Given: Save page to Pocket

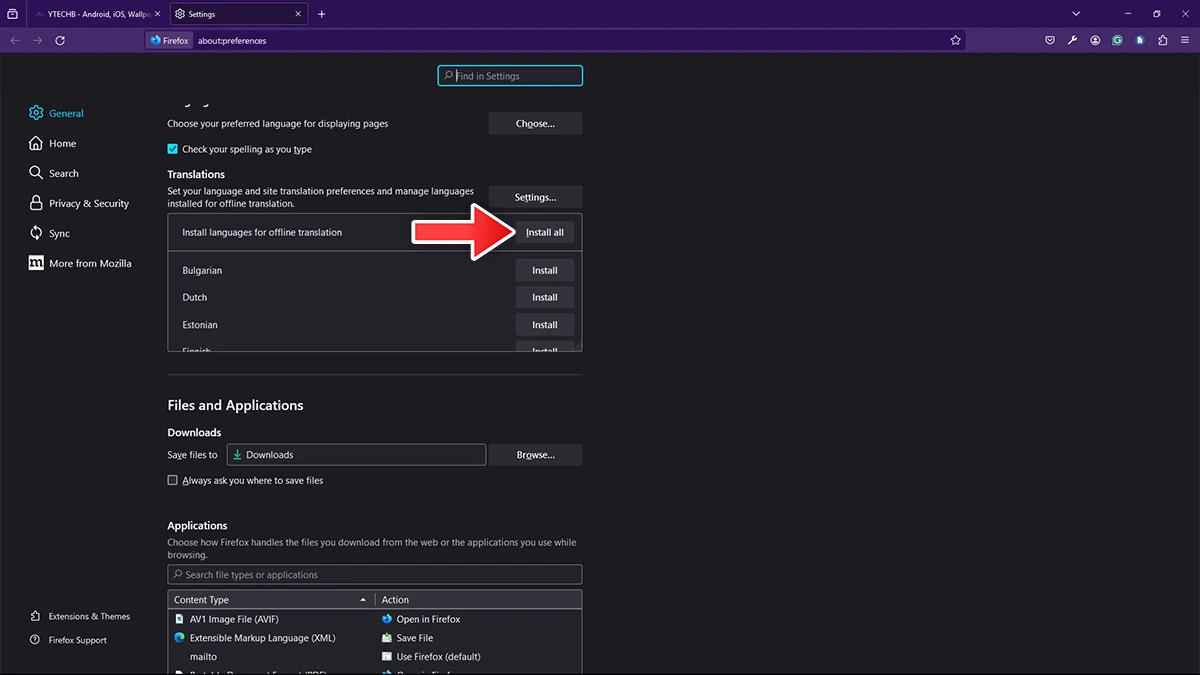Looking at the screenshot, I should pyautogui.click(x=1049, y=40).
